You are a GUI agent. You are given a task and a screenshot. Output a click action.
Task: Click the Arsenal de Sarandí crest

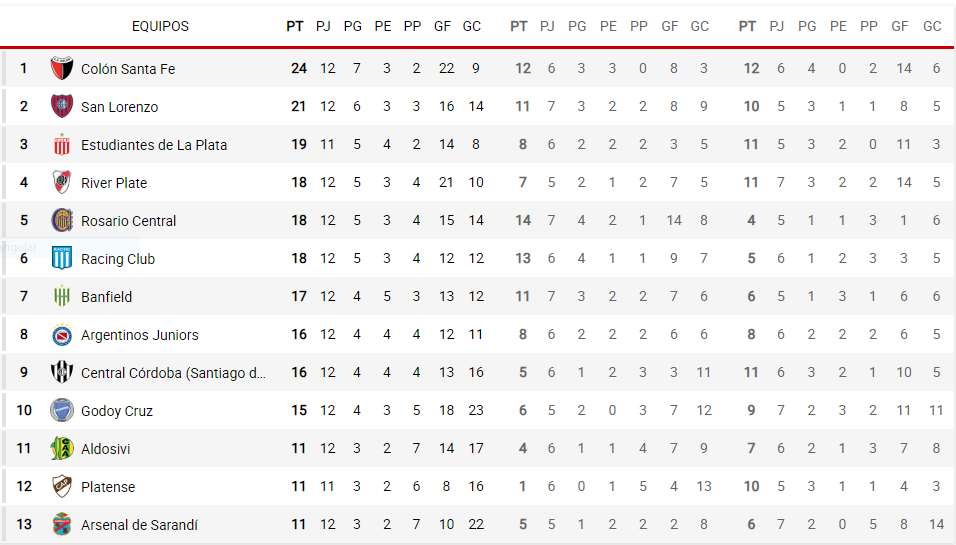click(62, 524)
